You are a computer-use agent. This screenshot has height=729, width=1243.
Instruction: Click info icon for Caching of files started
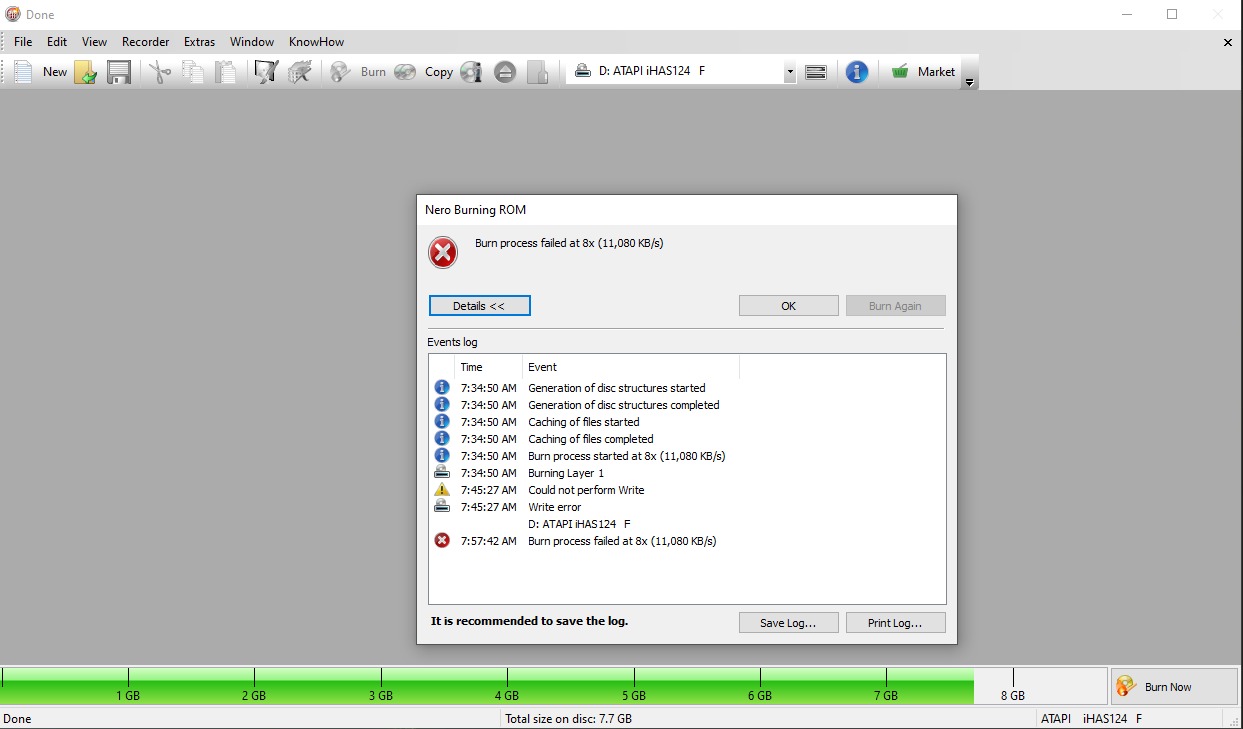coord(442,421)
